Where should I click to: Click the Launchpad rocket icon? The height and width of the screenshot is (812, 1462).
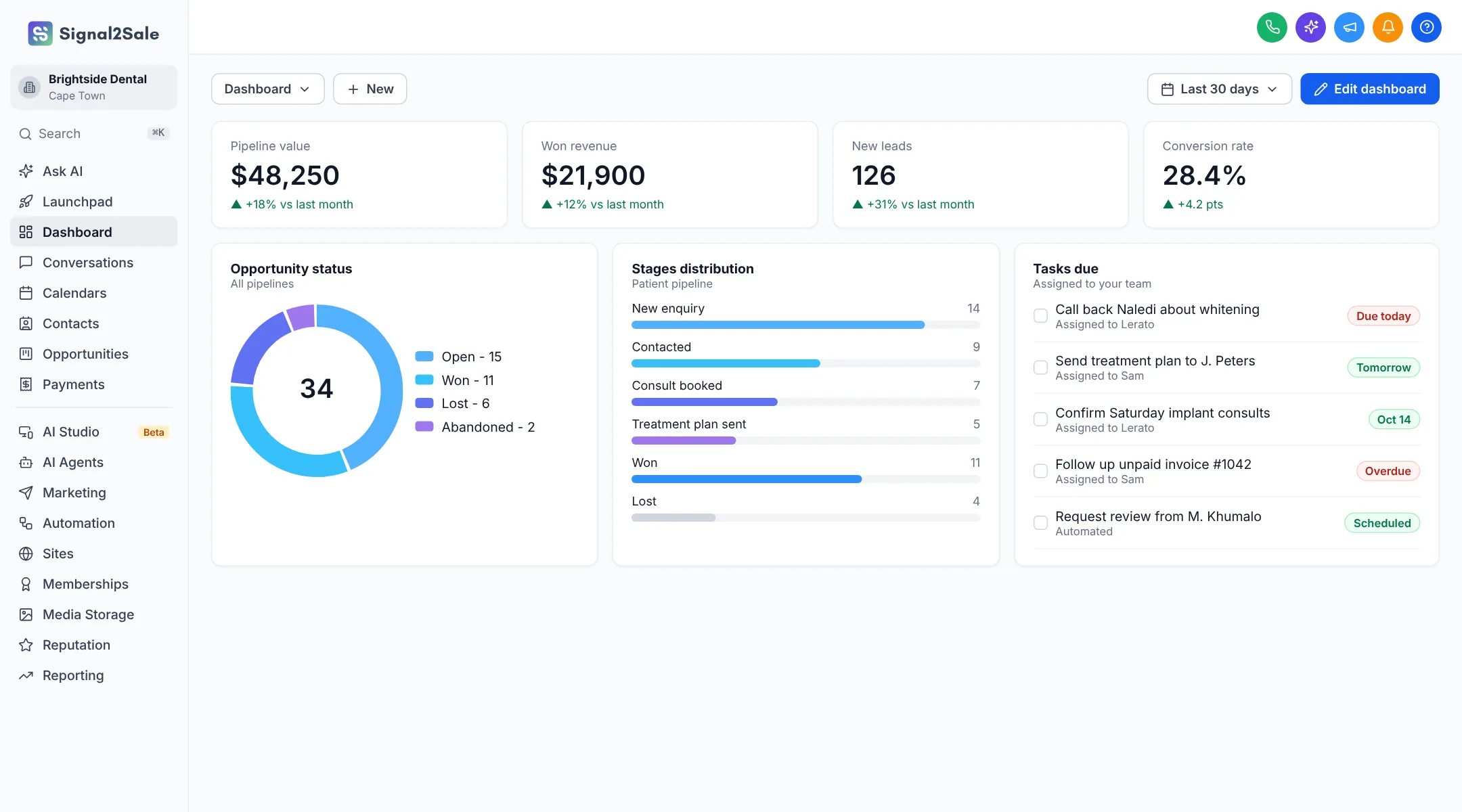tap(26, 202)
